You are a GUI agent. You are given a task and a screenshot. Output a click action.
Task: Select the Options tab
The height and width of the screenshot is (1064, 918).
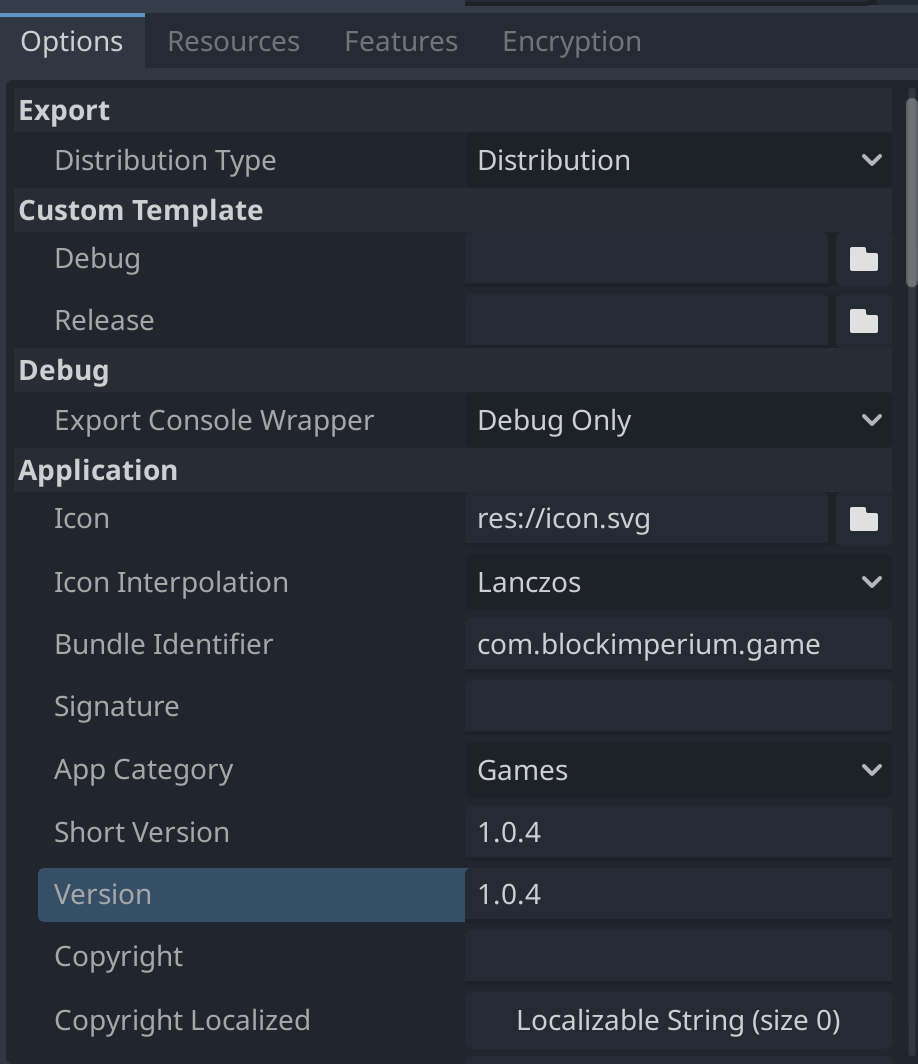click(71, 41)
